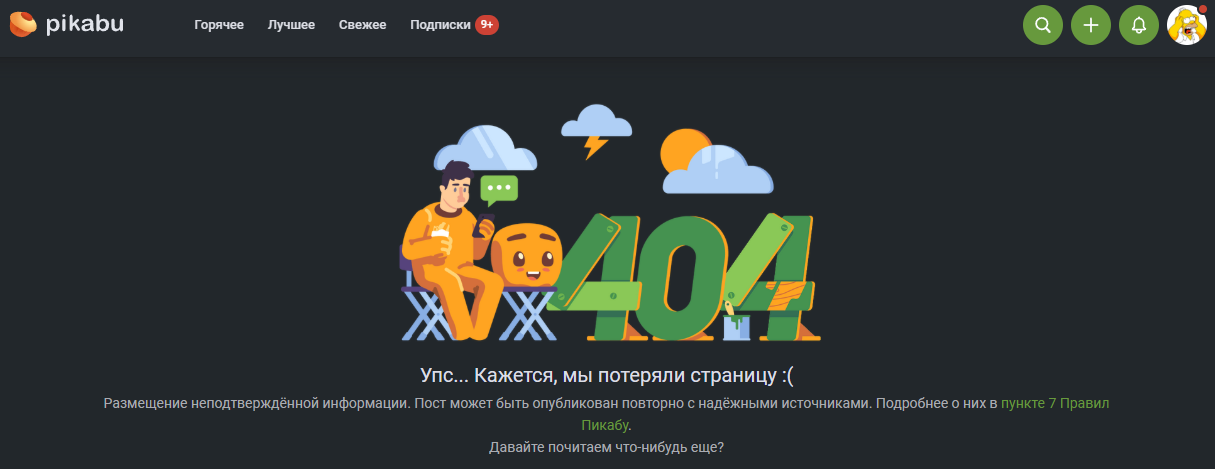Screen dimensions: 1215x469
Task: Open the Подписки feed
Action: pyautogui.click(x=440, y=25)
